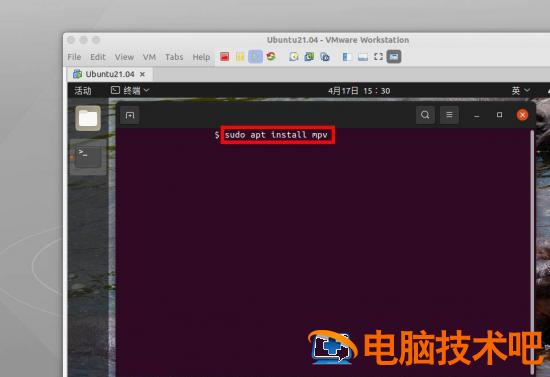Minimize the terminal window
Image resolution: width=550 pixels, height=377 pixels.
tap(476, 115)
